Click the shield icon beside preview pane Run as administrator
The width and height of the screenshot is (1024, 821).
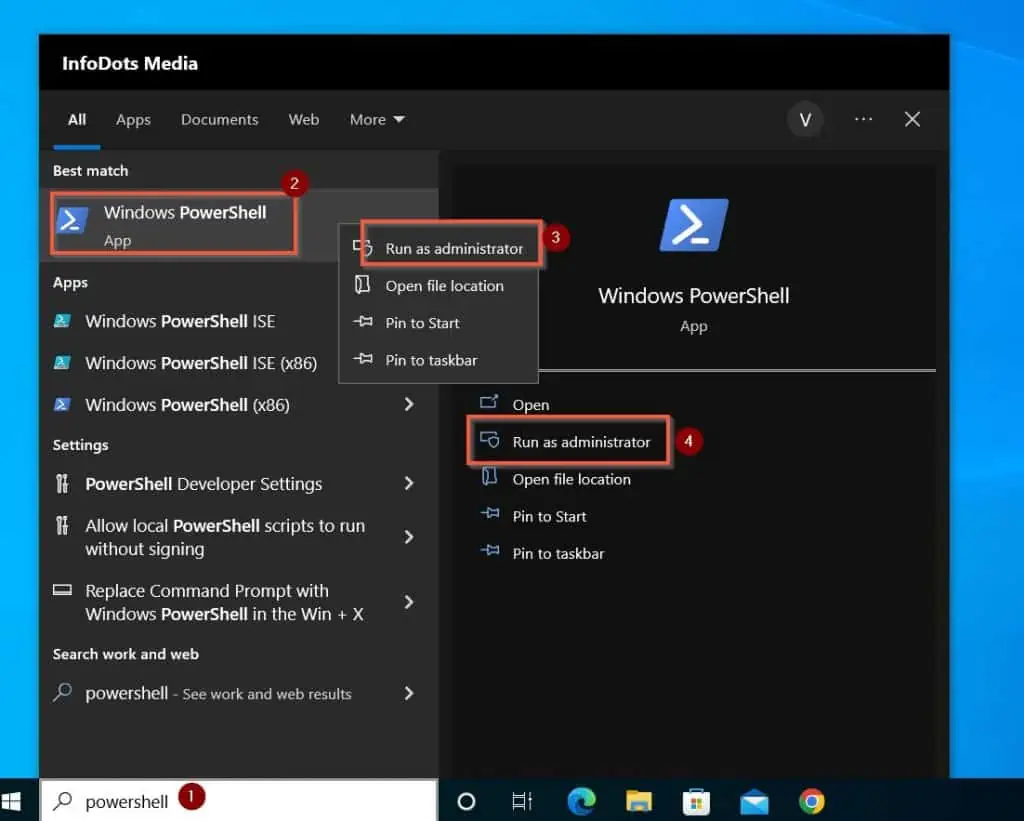(490, 440)
